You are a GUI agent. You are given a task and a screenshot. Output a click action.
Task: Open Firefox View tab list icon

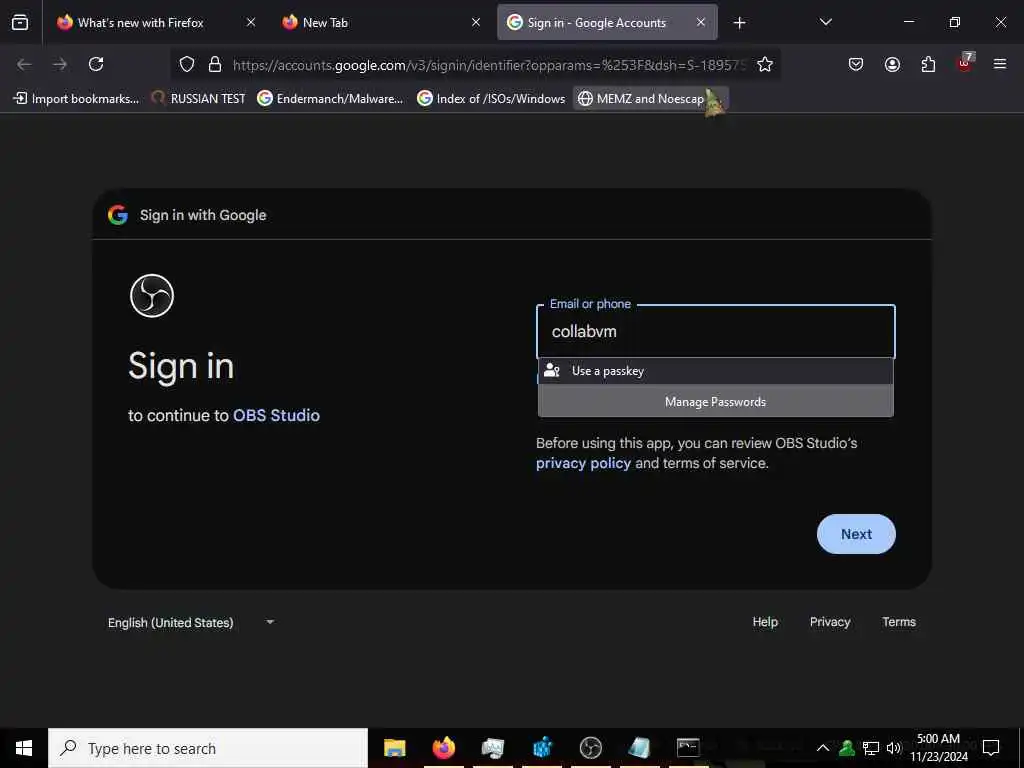(20, 22)
